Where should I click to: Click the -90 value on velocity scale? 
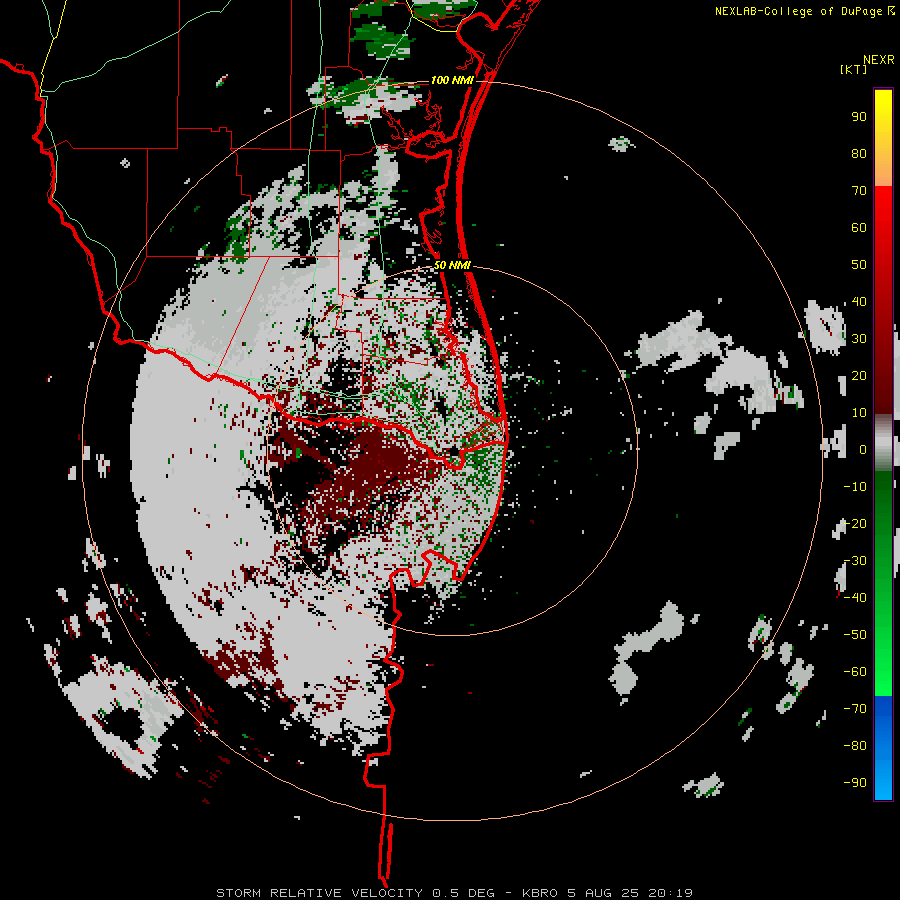(x=855, y=783)
